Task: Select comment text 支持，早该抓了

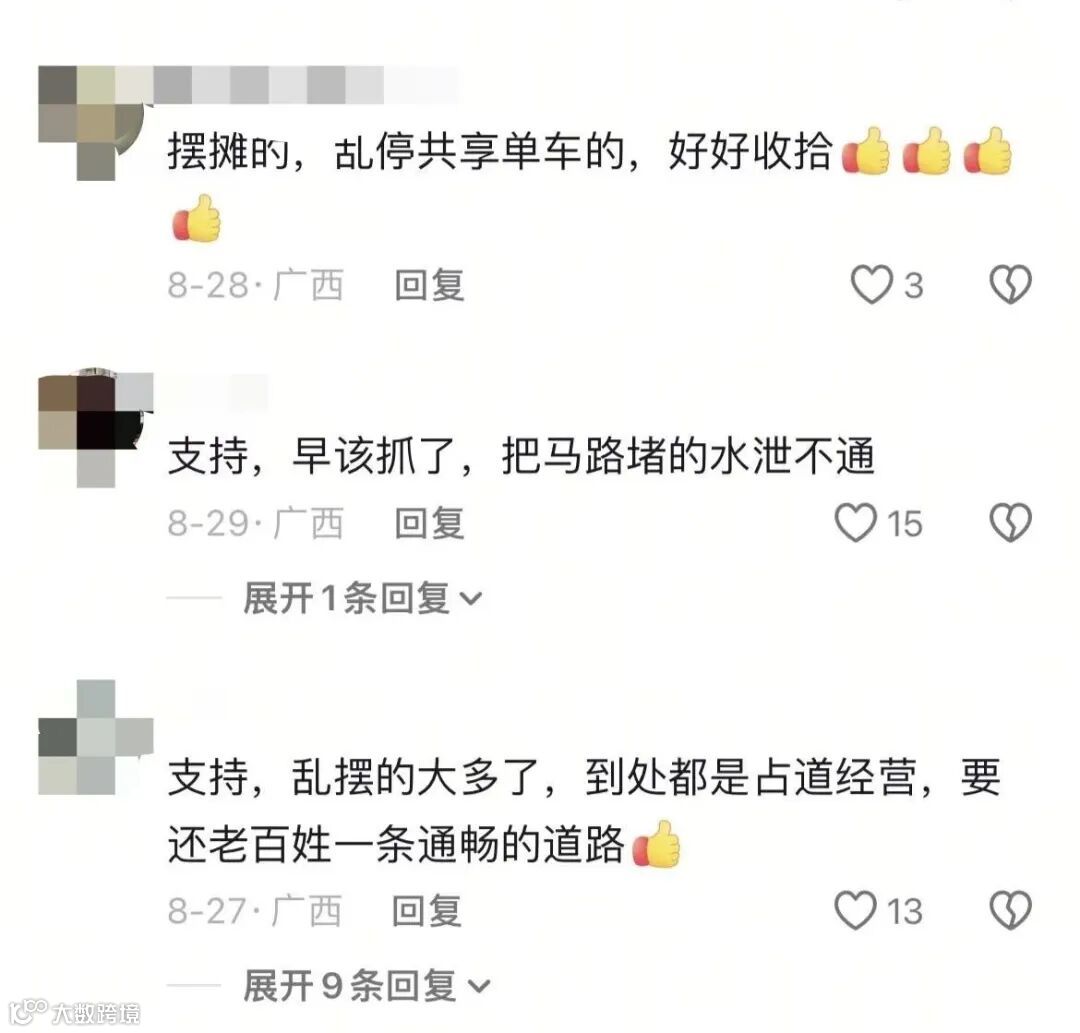Action: tap(319, 456)
